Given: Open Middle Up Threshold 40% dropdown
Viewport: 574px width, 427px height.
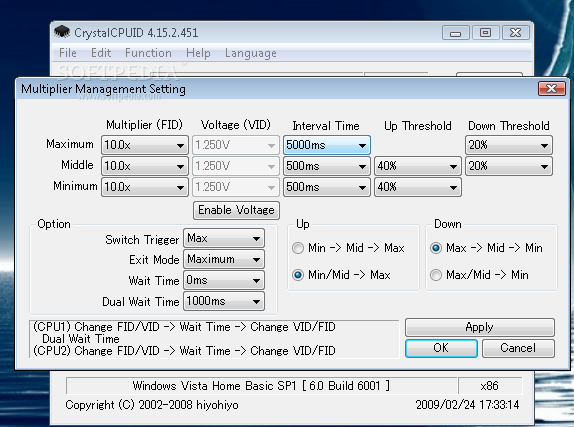Looking at the screenshot, I should pyautogui.click(x=418, y=166).
